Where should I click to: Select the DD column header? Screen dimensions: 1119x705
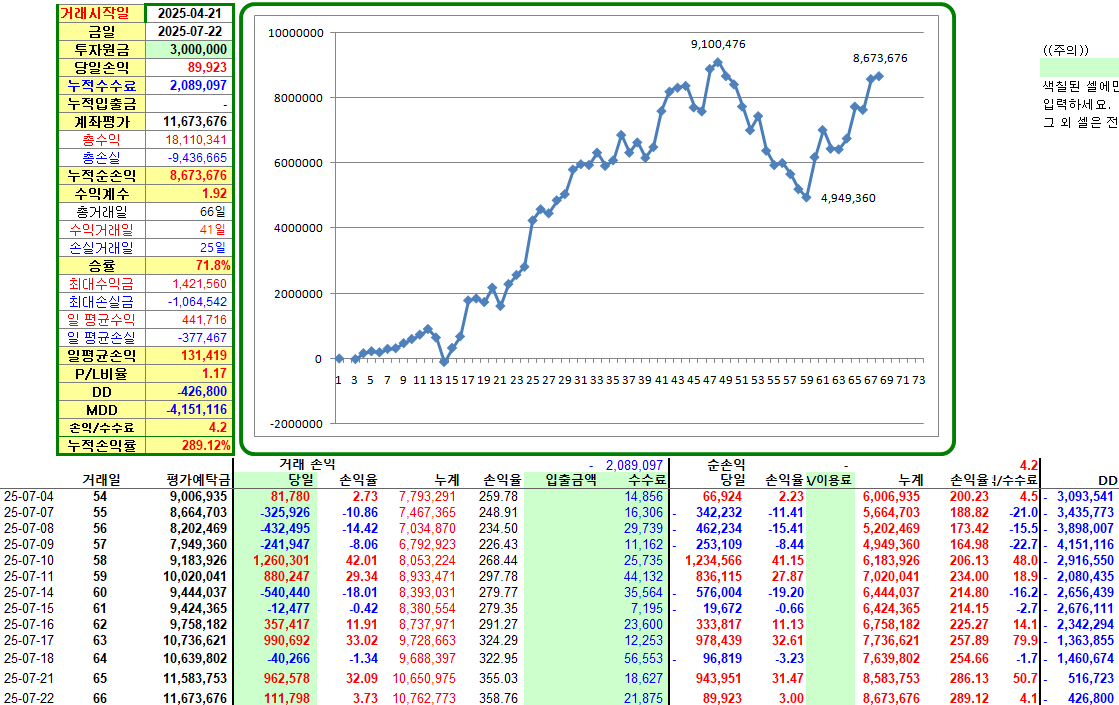pyautogui.click(x=1107, y=481)
